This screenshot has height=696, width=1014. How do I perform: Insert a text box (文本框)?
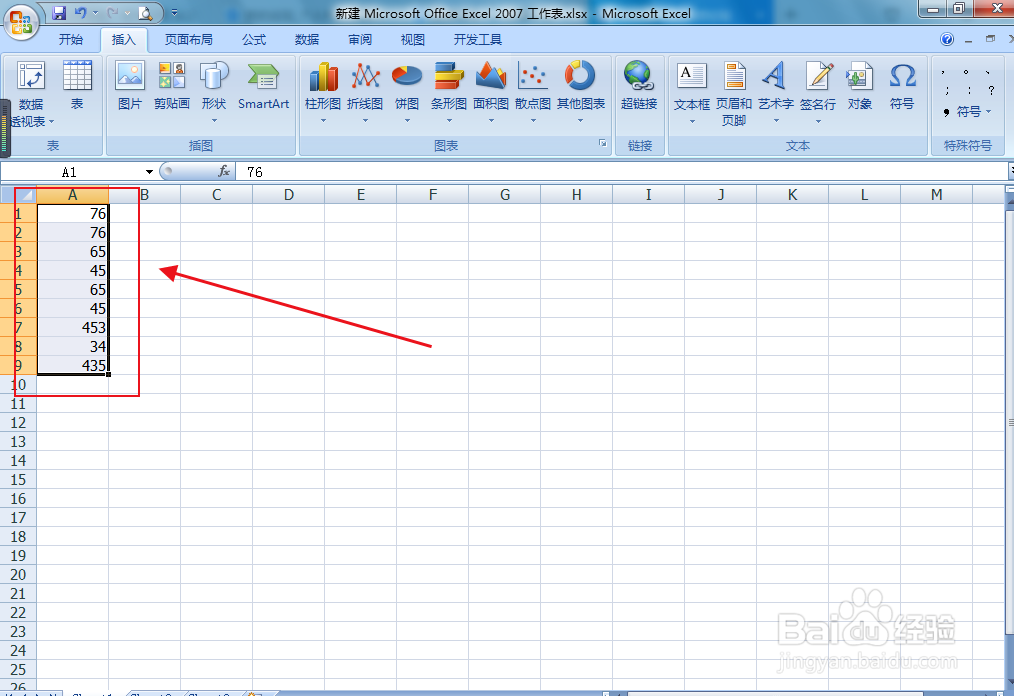[x=692, y=92]
